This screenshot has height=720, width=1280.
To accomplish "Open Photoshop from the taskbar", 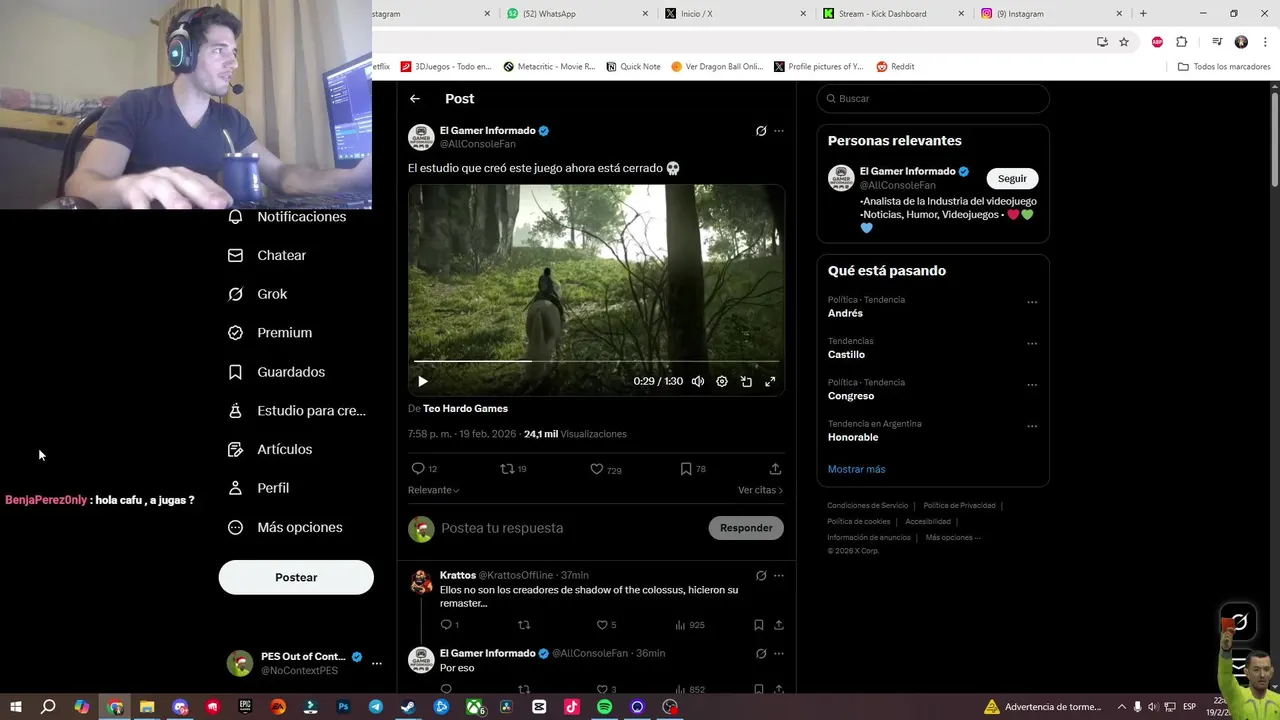I will (x=343, y=707).
